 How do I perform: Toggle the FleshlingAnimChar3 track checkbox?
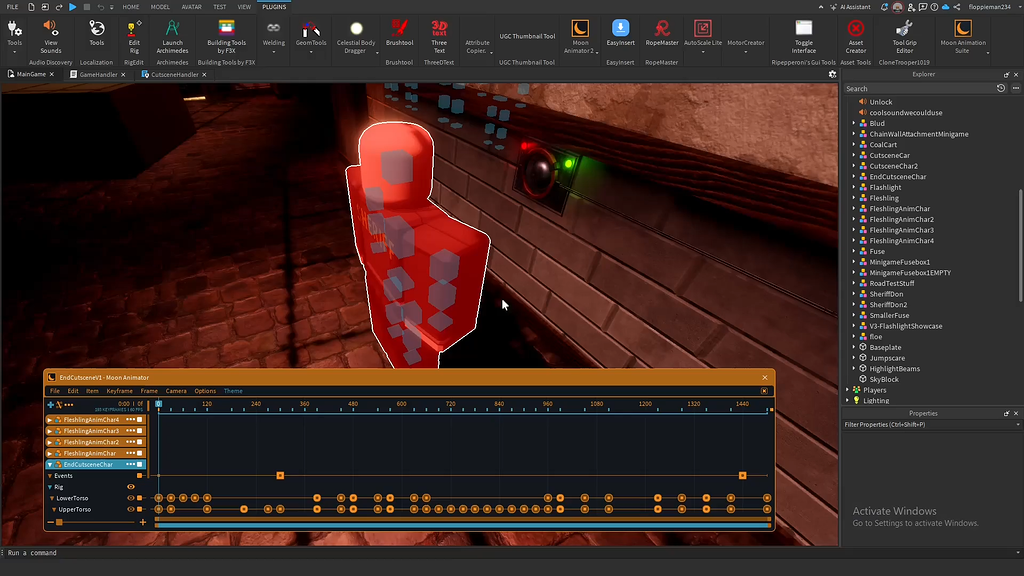tap(140, 431)
